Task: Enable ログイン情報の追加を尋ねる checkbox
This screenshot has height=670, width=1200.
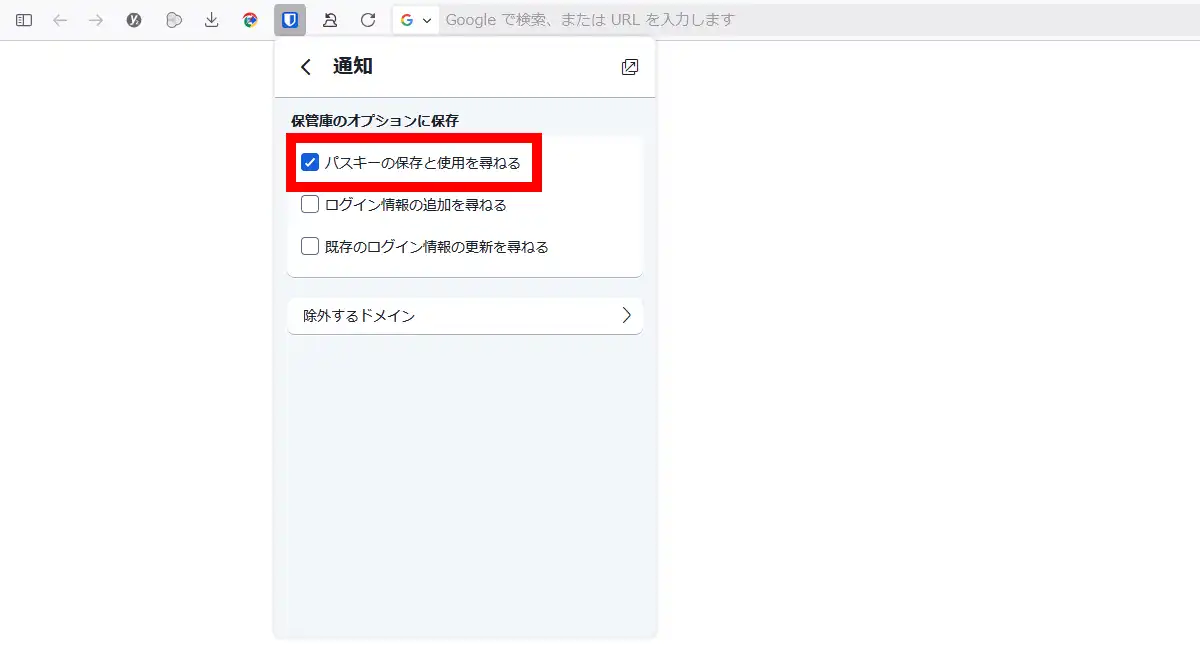Action: pos(310,204)
